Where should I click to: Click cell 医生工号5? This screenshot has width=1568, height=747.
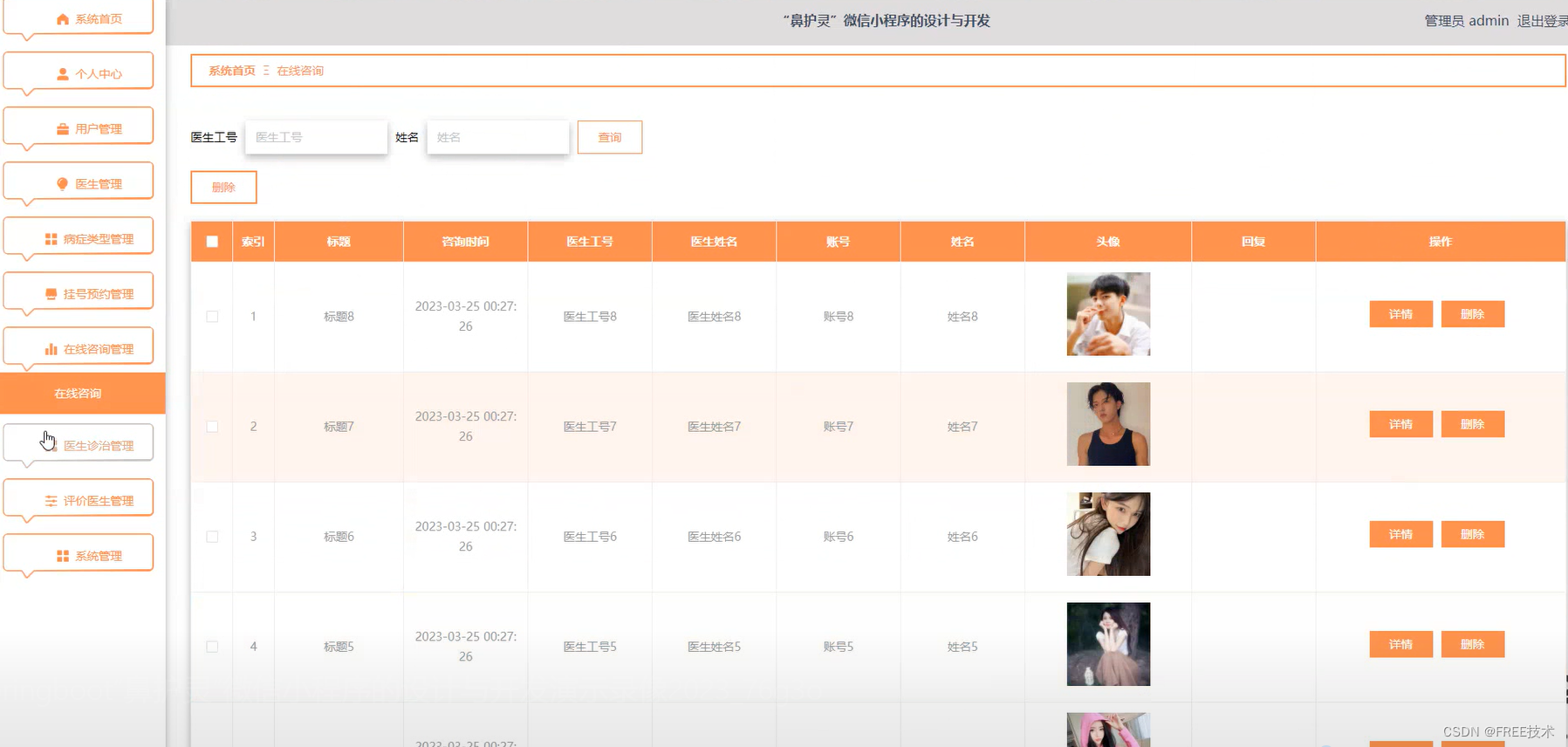coord(590,647)
